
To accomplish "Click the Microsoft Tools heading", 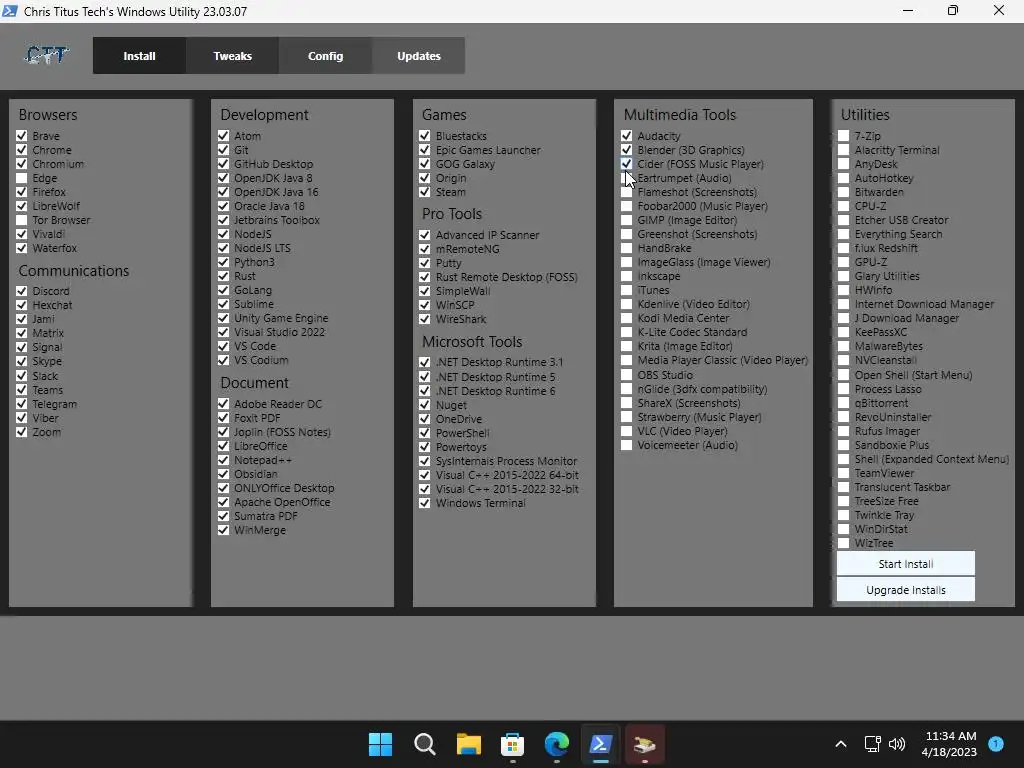I will click(x=472, y=342).
